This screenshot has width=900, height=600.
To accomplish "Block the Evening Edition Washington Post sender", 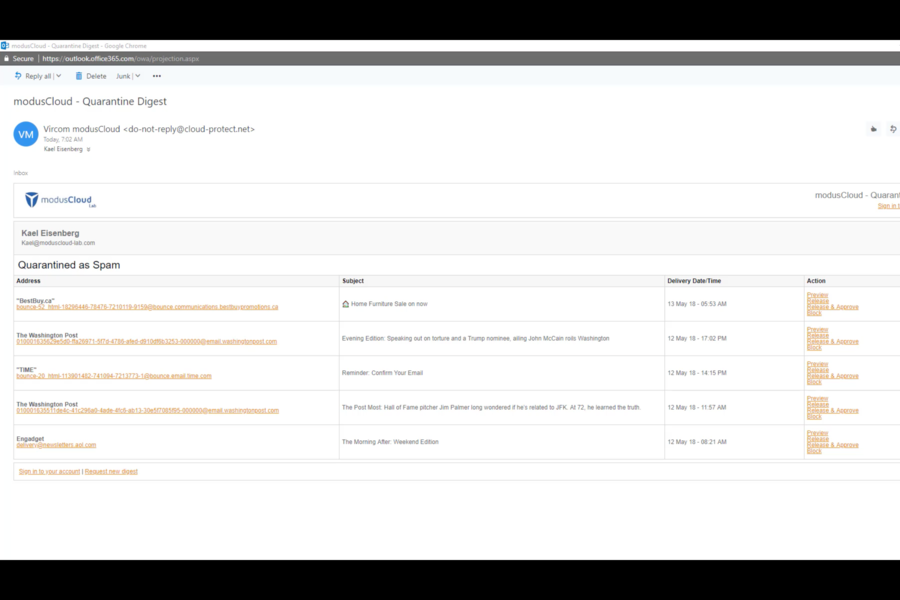I will pos(814,347).
